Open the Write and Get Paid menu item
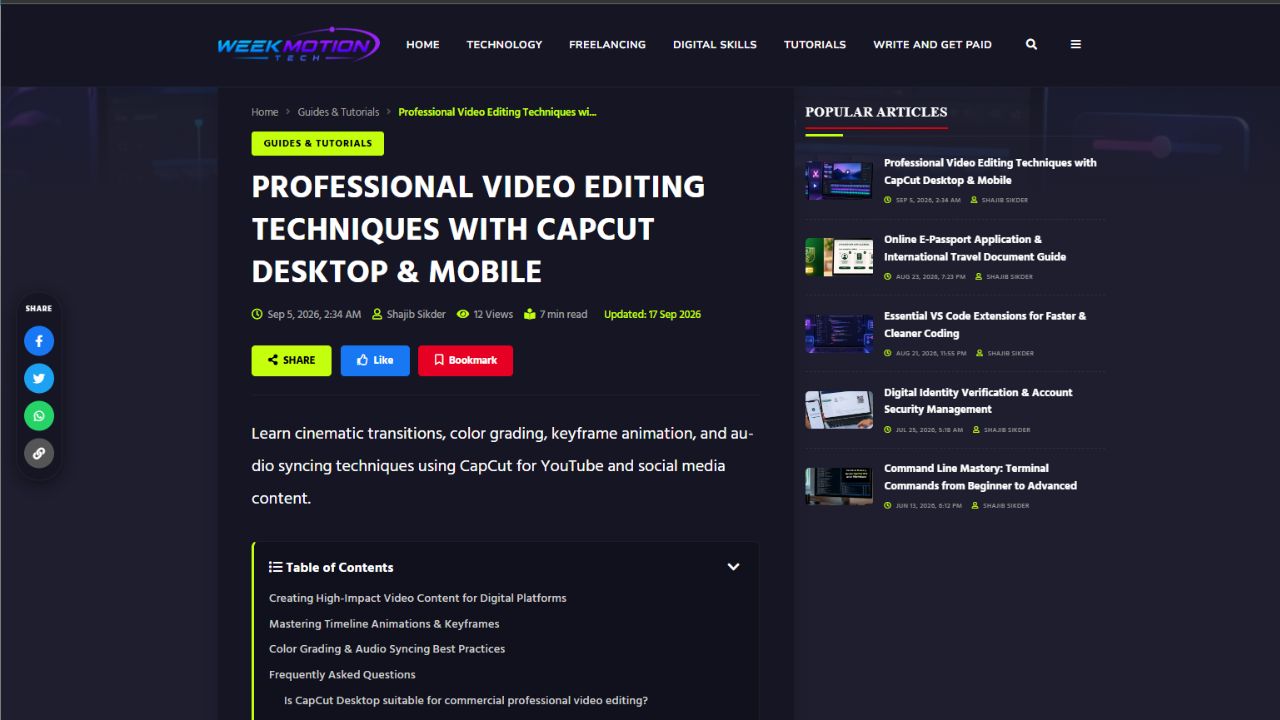Image resolution: width=1280 pixels, height=720 pixels. 932,44
